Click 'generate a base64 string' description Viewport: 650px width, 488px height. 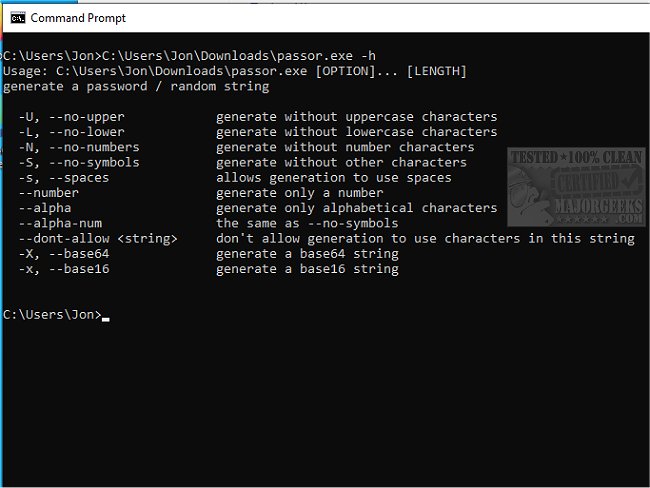(307, 254)
